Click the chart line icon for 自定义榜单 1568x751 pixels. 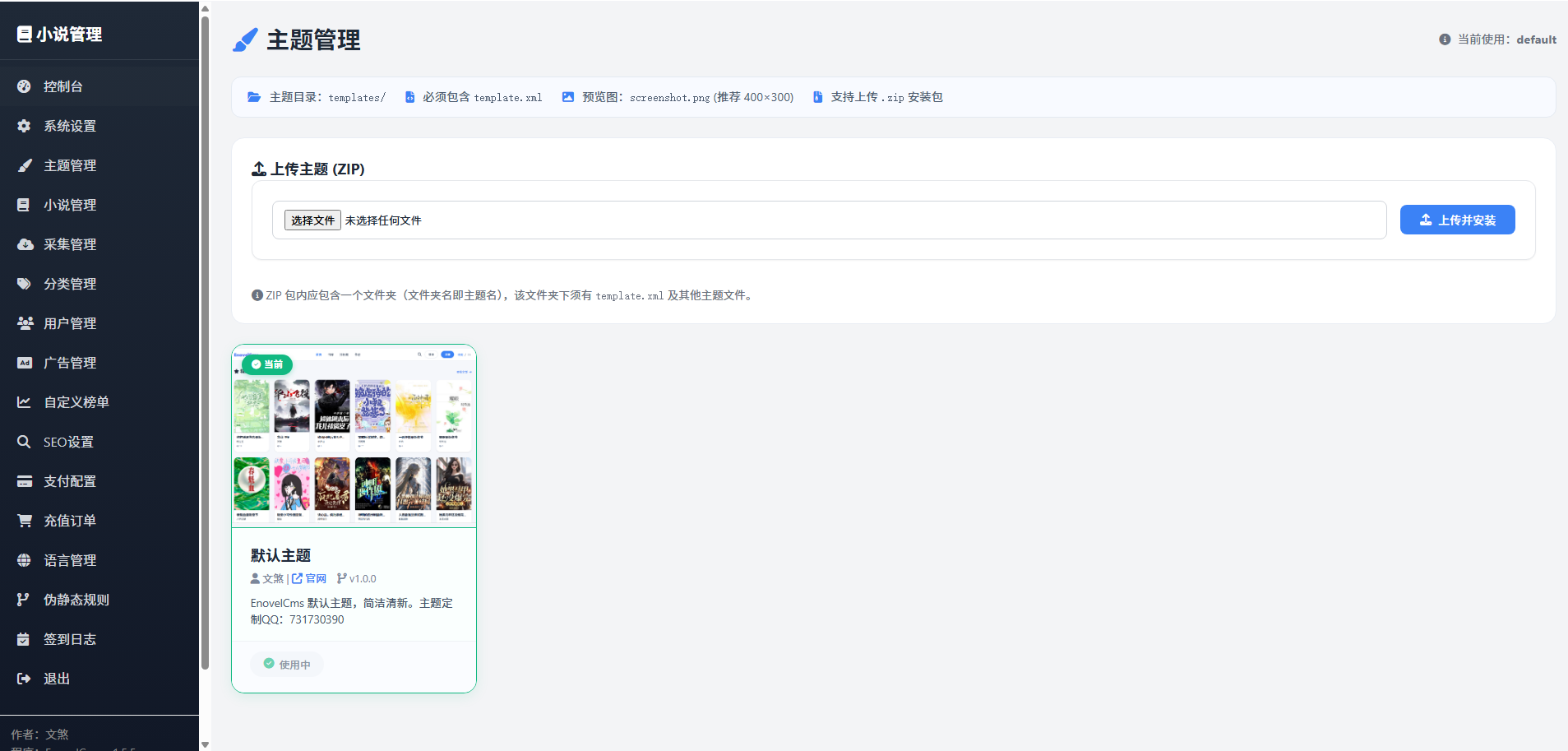pos(24,402)
